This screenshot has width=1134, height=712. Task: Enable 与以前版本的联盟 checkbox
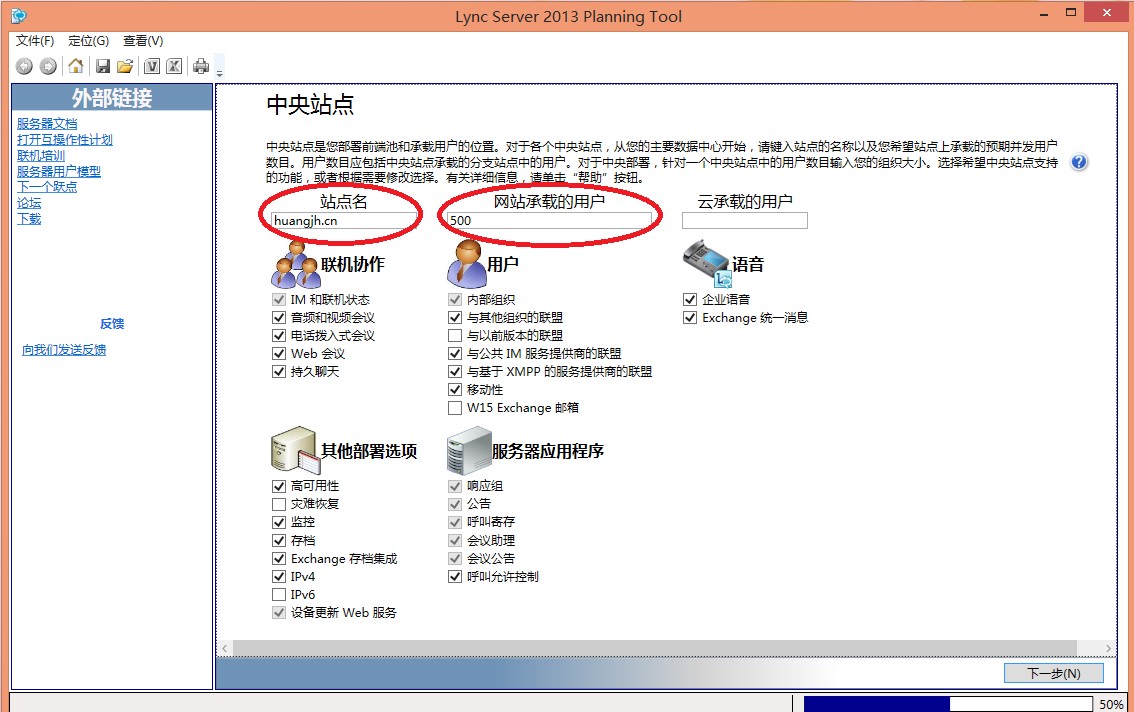coord(455,336)
